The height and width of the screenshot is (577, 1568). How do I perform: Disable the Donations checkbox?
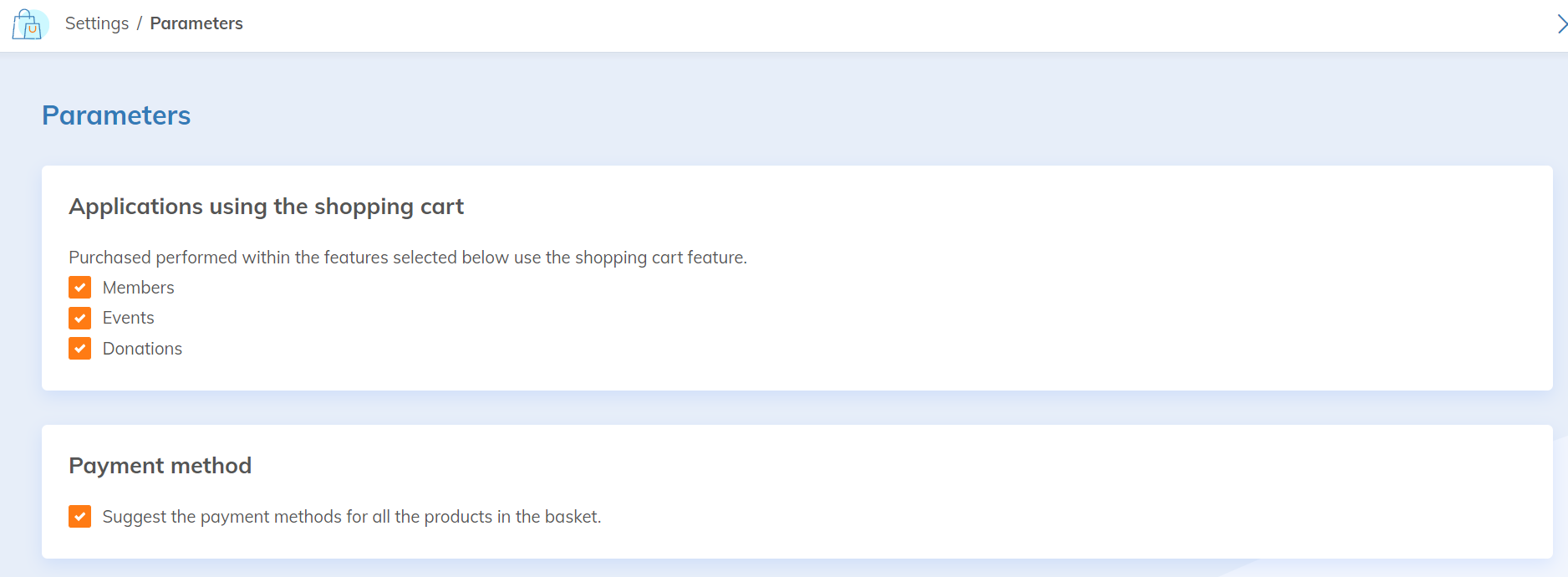click(x=80, y=349)
